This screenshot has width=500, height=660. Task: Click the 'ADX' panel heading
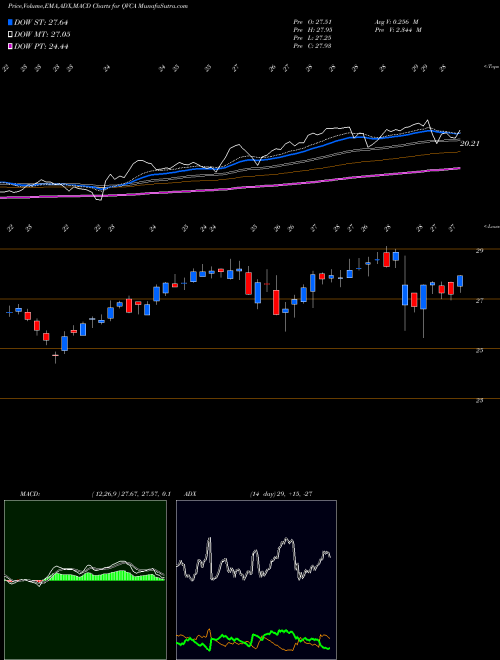[x=190, y=494]
